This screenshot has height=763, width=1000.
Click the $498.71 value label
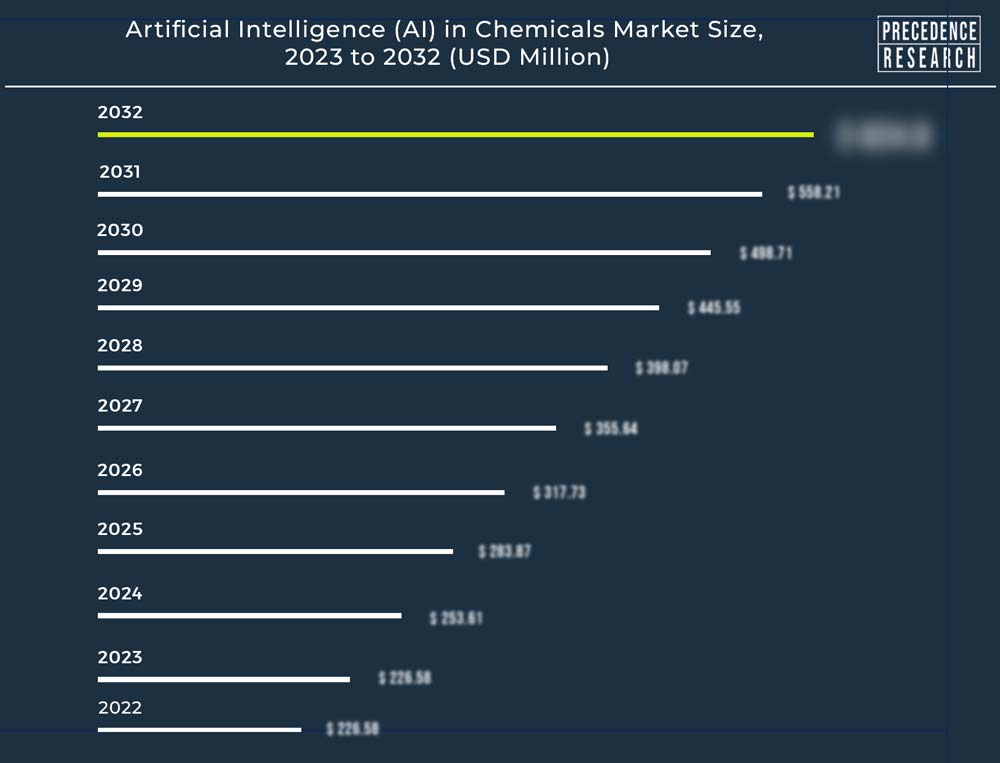click(x=765, y=253)
